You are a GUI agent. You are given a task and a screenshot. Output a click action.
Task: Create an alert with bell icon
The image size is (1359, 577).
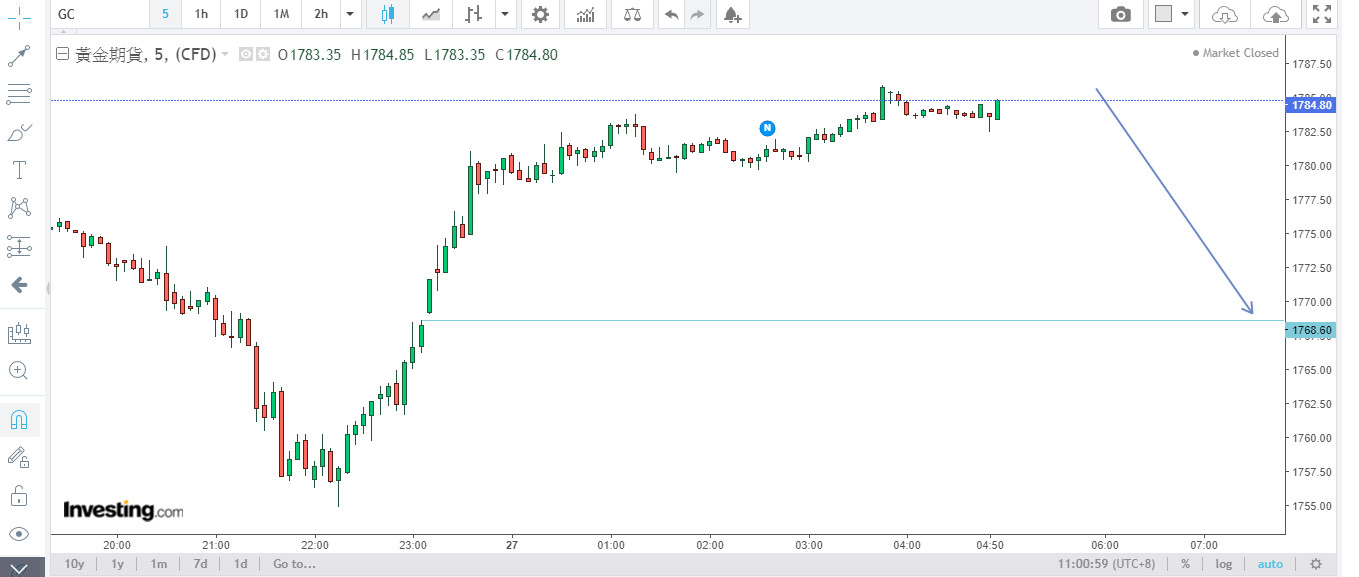pos(732,14)
